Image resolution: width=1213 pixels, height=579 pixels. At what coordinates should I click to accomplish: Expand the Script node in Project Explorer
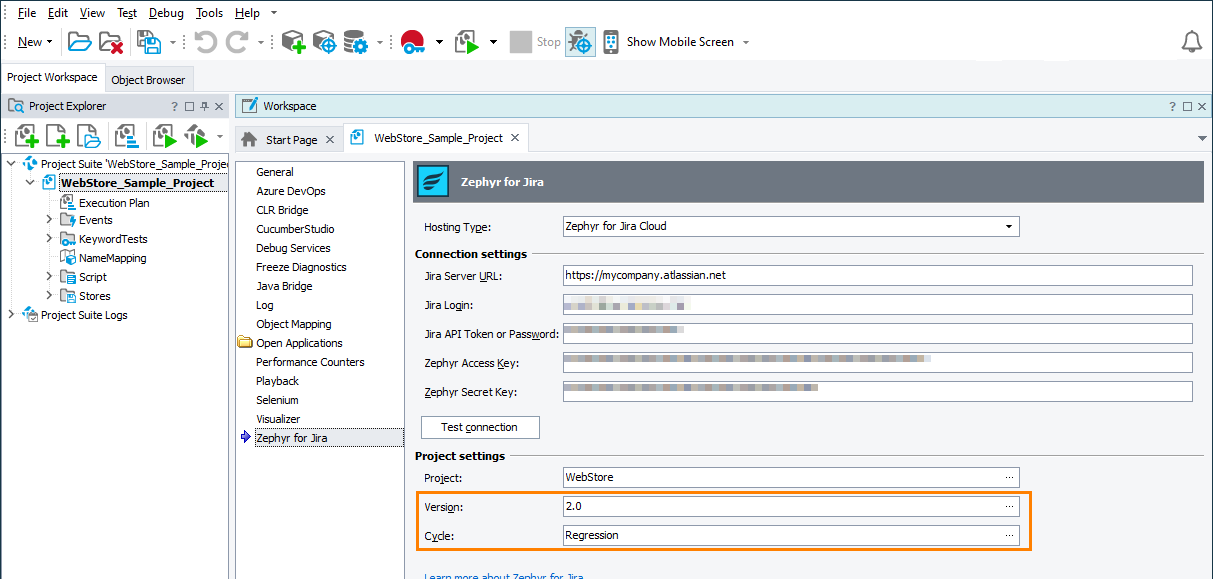coord(49,276)
